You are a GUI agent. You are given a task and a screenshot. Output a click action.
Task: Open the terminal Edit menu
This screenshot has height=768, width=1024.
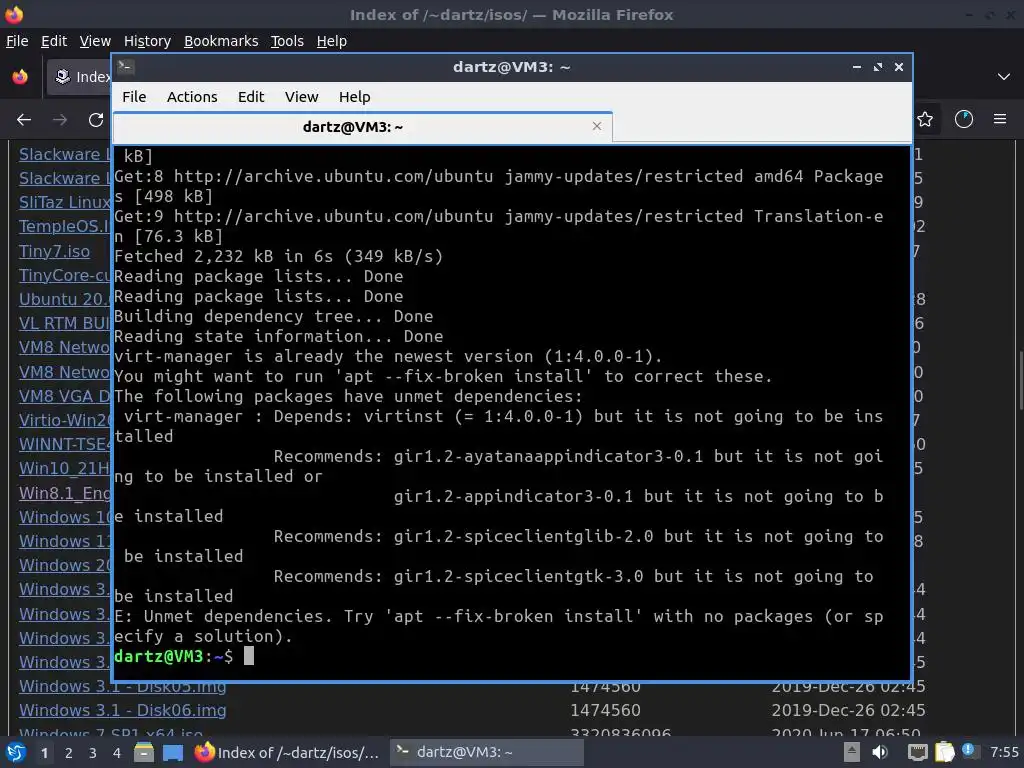click(x=251, y=97)
